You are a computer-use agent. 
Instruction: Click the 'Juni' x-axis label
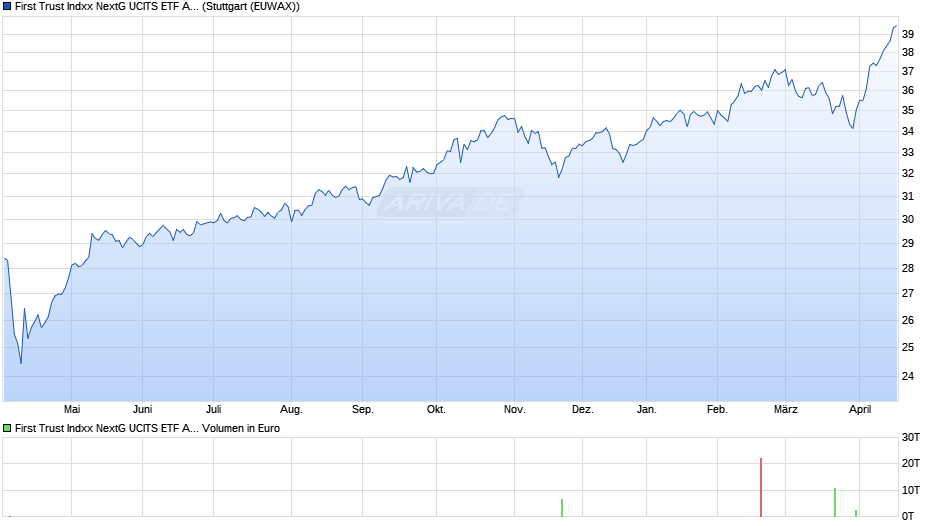point(143,409)
